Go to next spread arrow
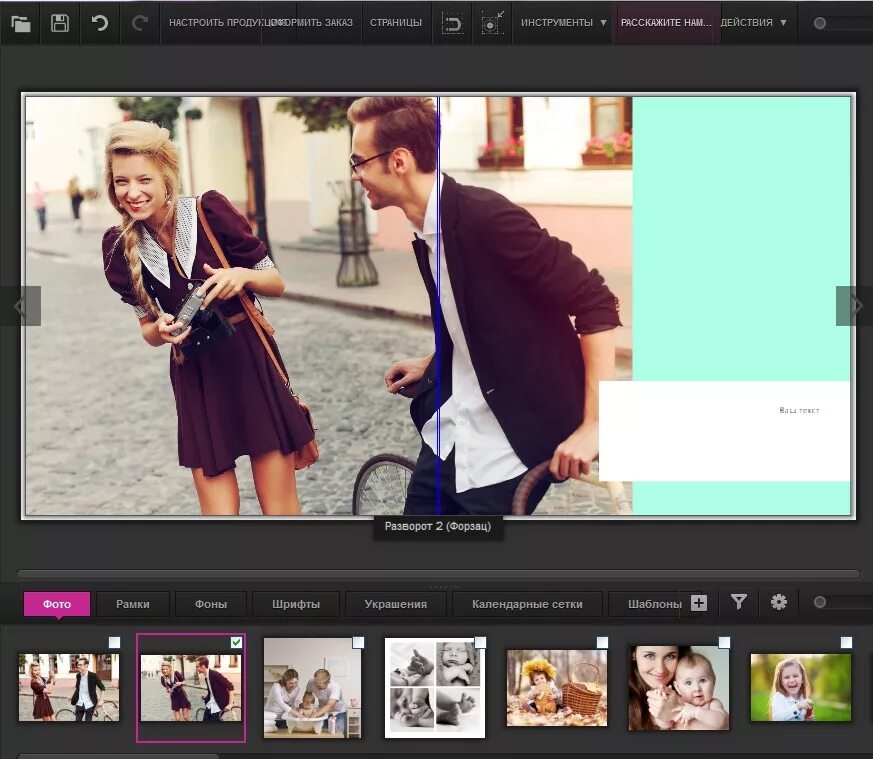Viewport: 873px width, 759px height. coord(854,306)
